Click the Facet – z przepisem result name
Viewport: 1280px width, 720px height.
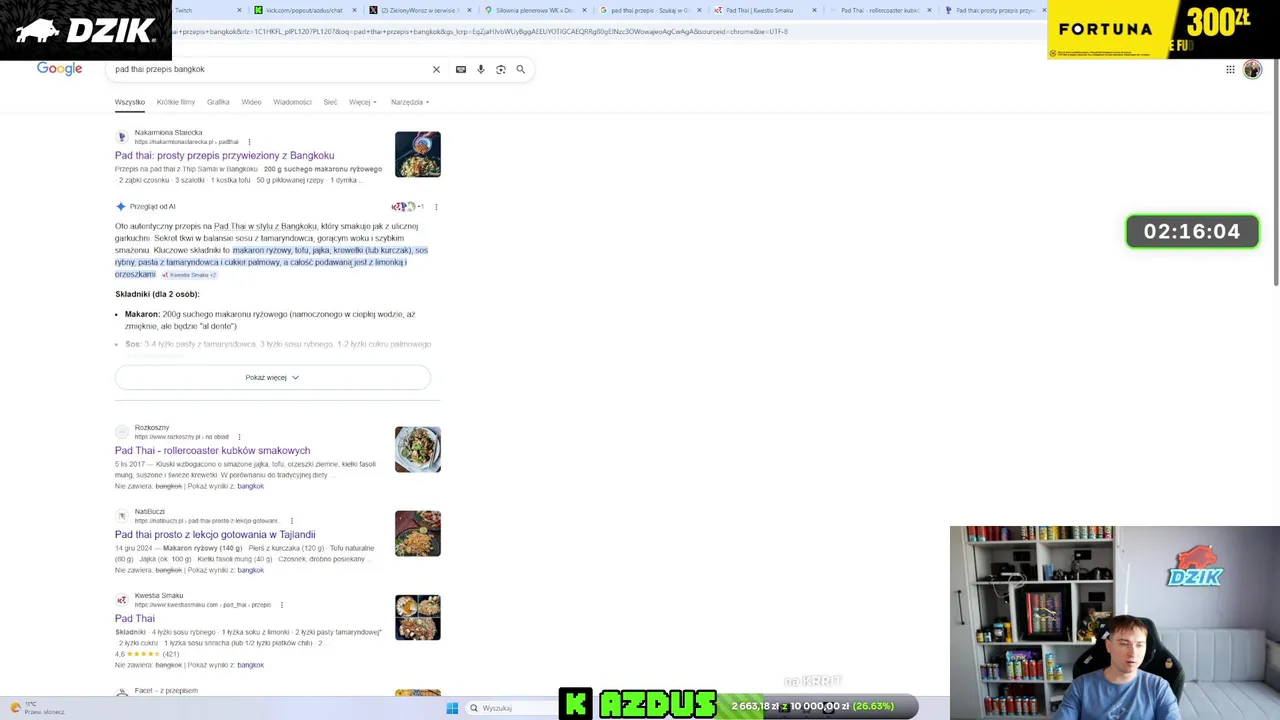coord(166,691)
